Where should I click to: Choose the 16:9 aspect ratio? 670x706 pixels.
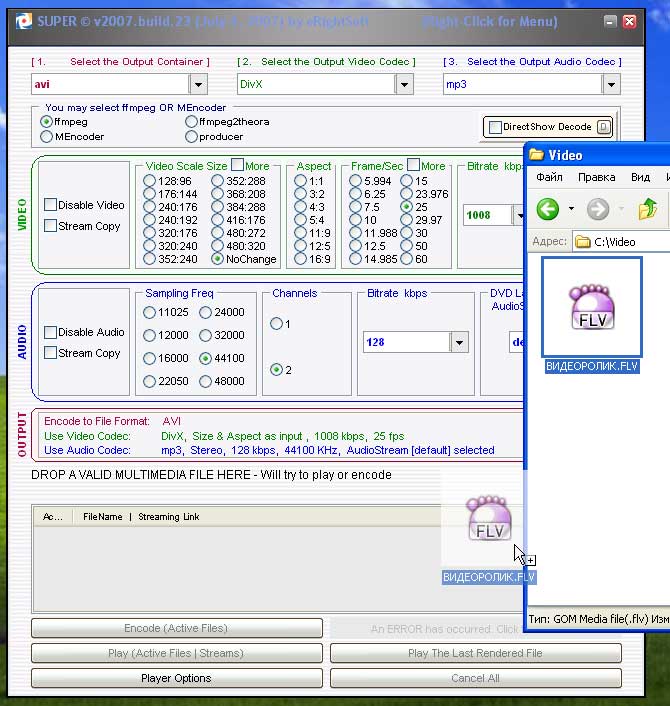[x=300, y=259]
